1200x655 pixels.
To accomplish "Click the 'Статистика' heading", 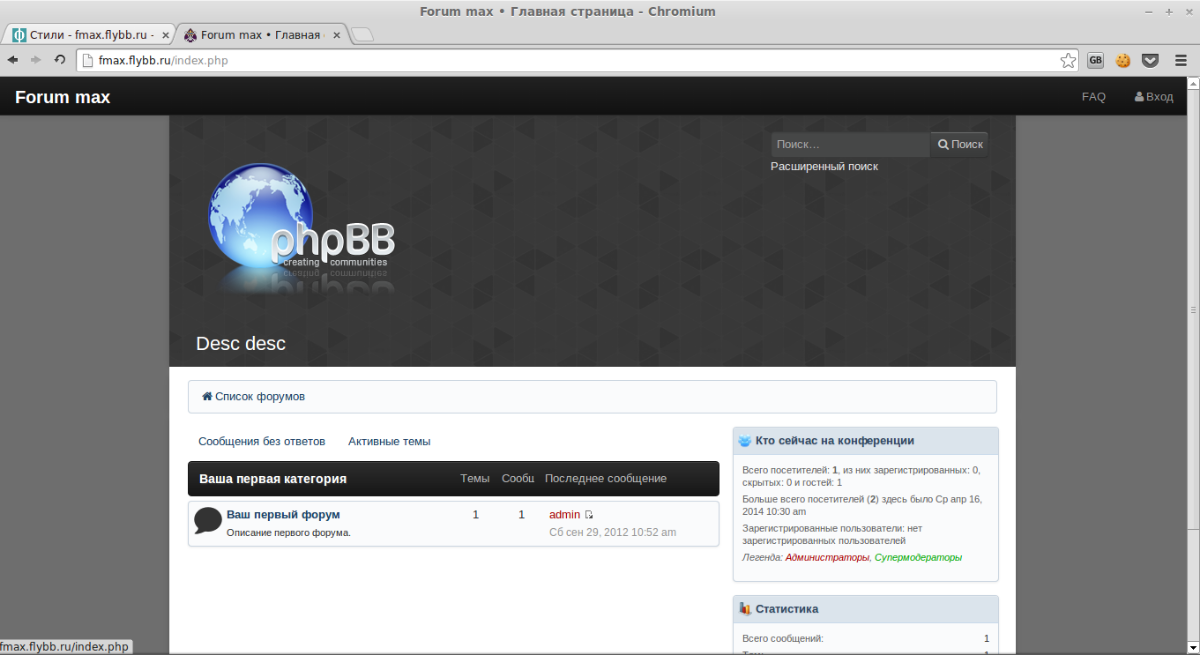I will tap(787, 609).
